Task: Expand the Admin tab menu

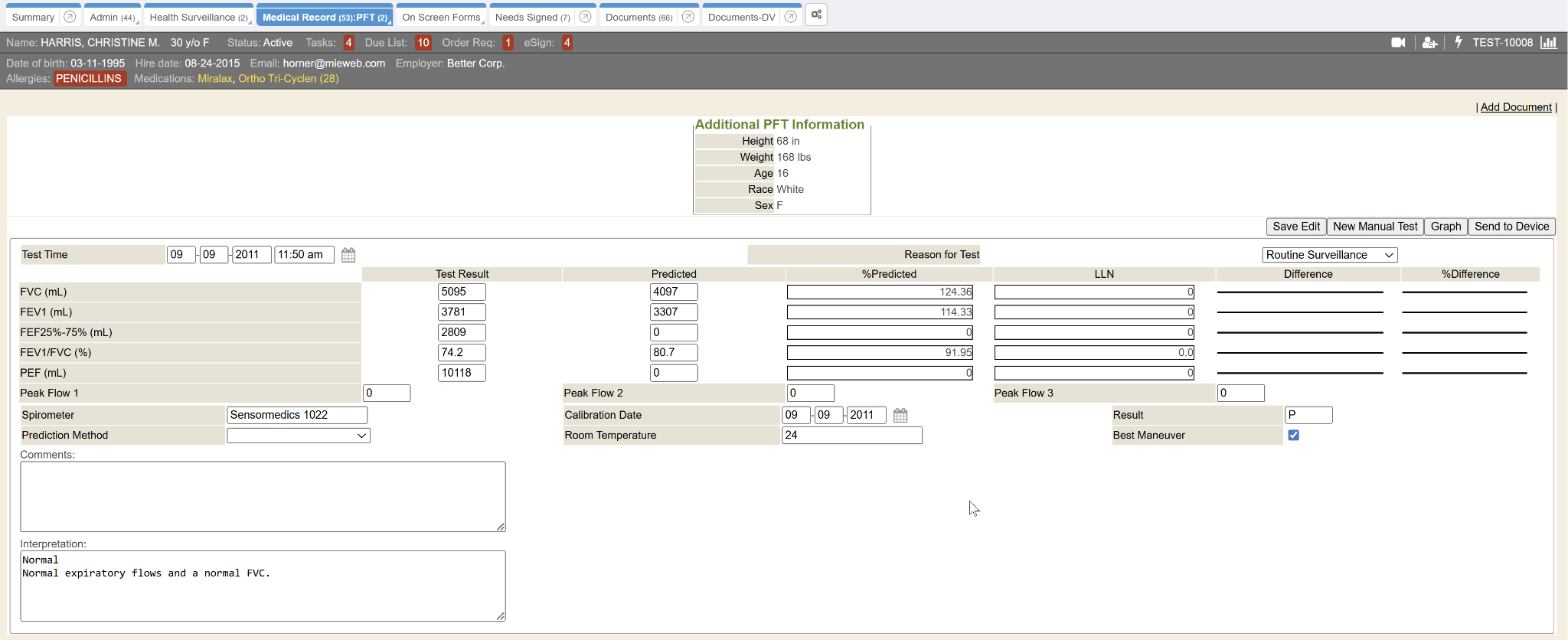Action: pyautogui.click(x=112, y=17)
